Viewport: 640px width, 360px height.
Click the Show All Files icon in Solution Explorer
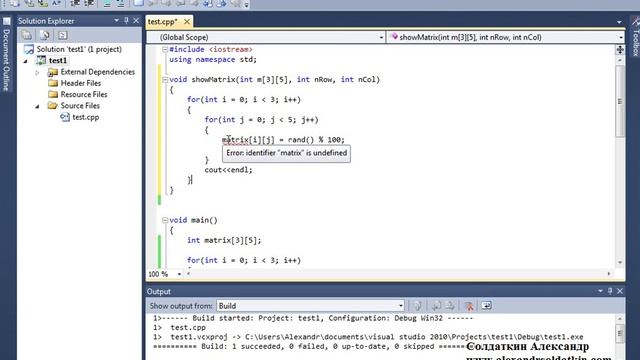tap(44, 36)
